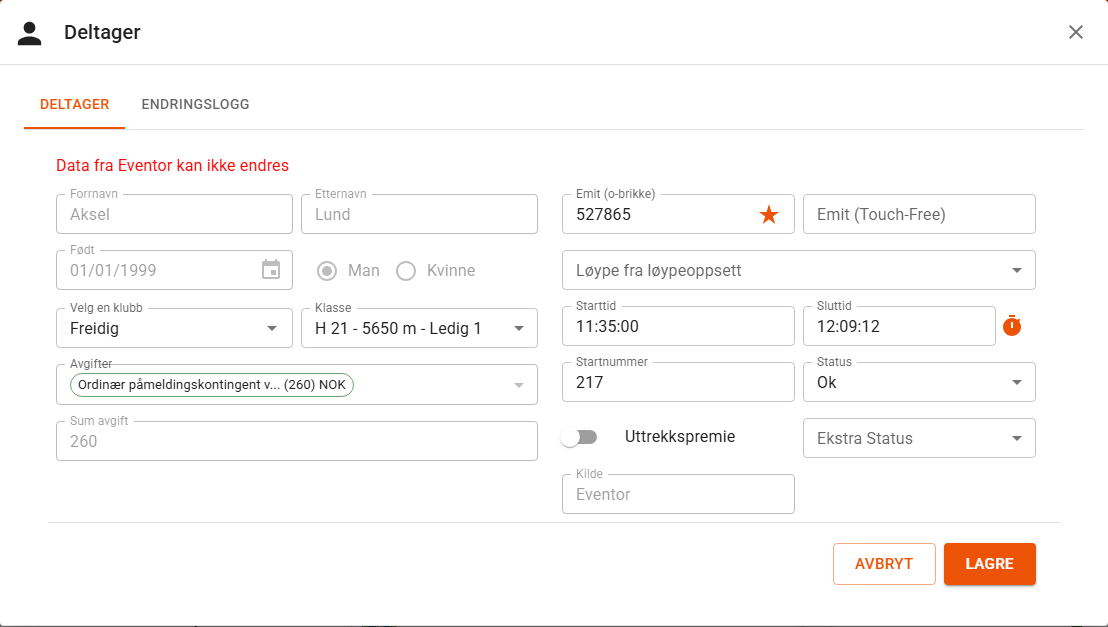1108x627 pixels.
Task: Click the Fornavn field containing Aksel
Action: [x=175, y=214]
